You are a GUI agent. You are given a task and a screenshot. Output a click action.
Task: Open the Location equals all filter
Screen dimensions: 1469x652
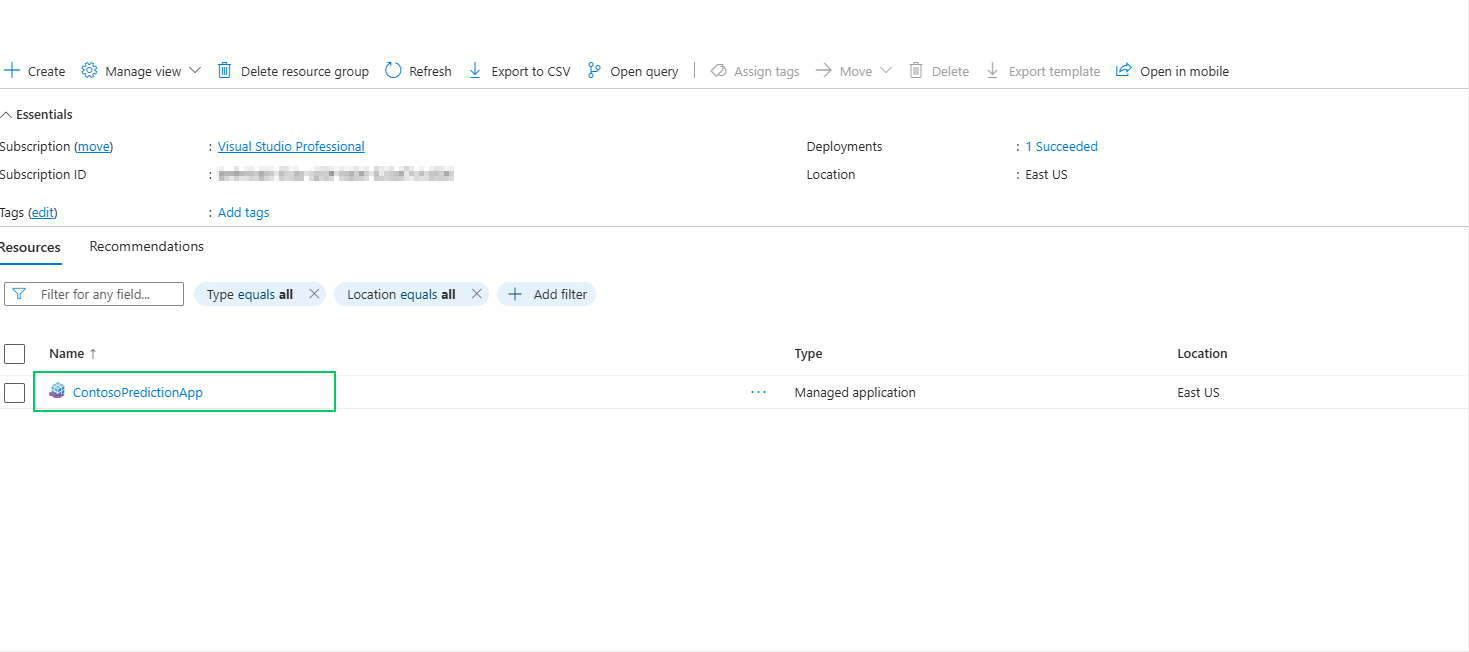(400, 294)
